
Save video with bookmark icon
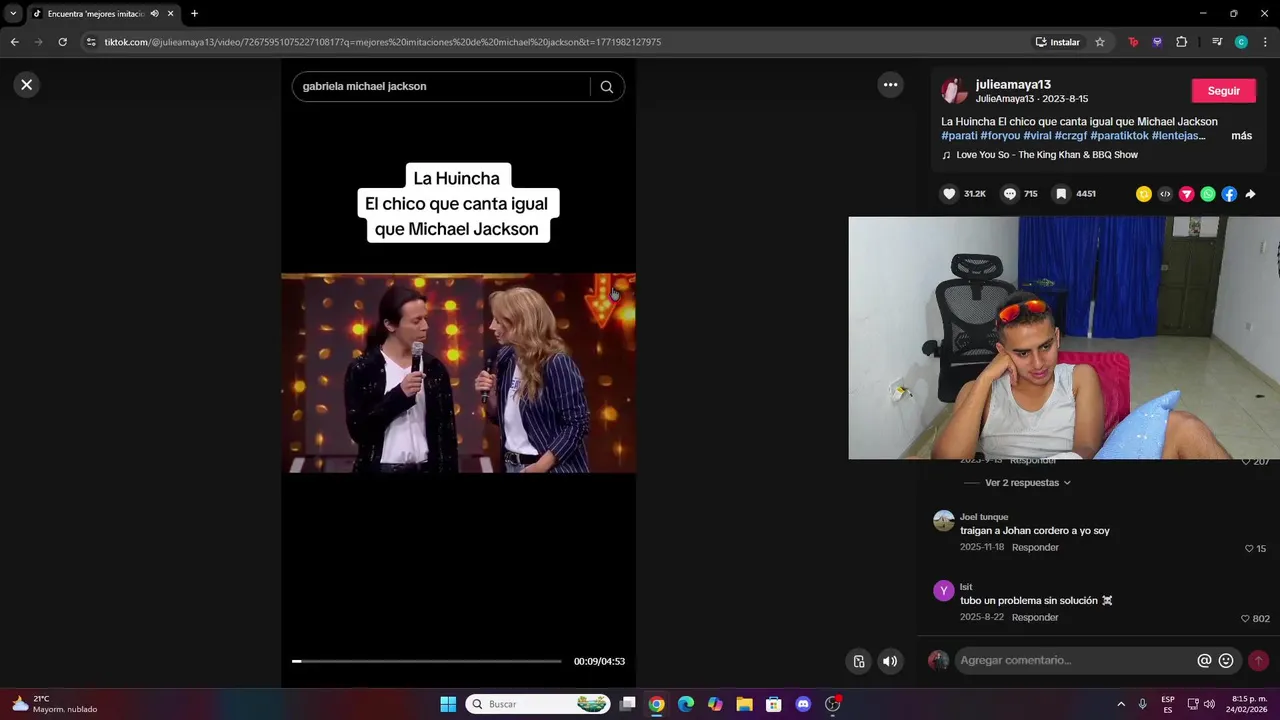point(1061,194)
